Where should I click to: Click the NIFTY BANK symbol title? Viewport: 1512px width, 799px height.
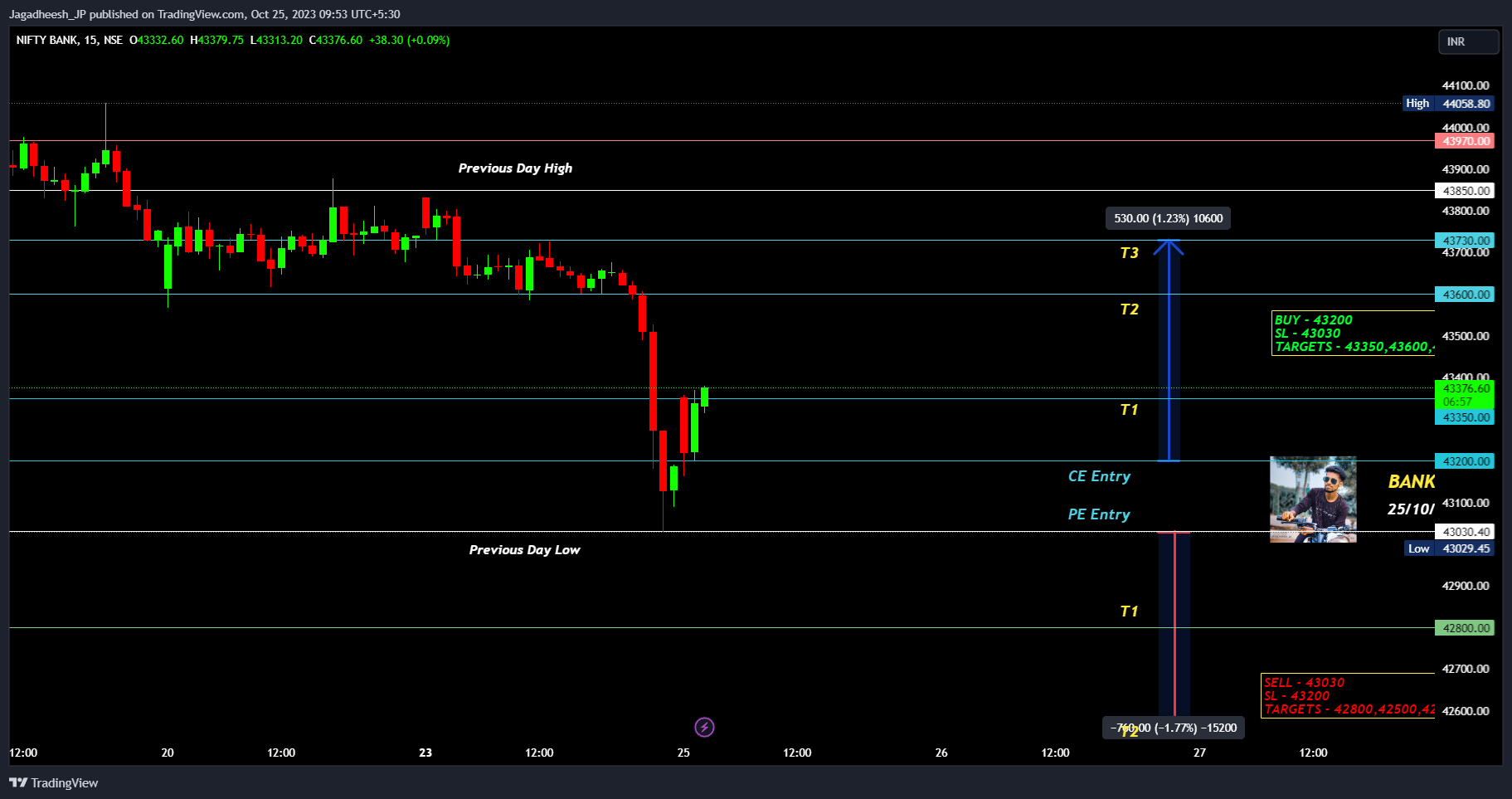[47, 40]
